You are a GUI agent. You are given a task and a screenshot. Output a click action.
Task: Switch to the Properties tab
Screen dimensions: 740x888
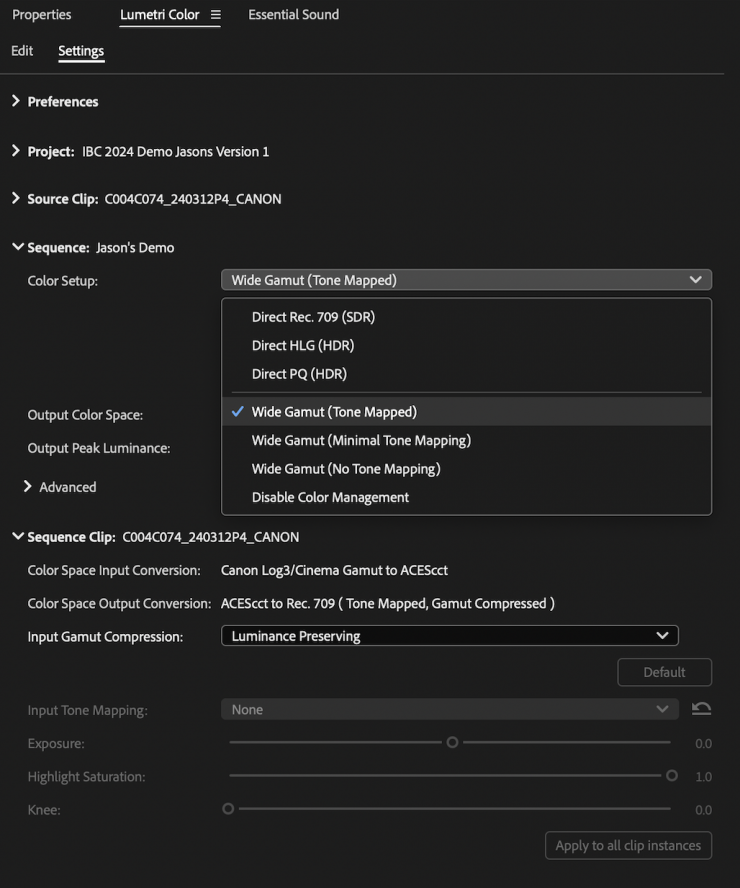tap(41, 15)
